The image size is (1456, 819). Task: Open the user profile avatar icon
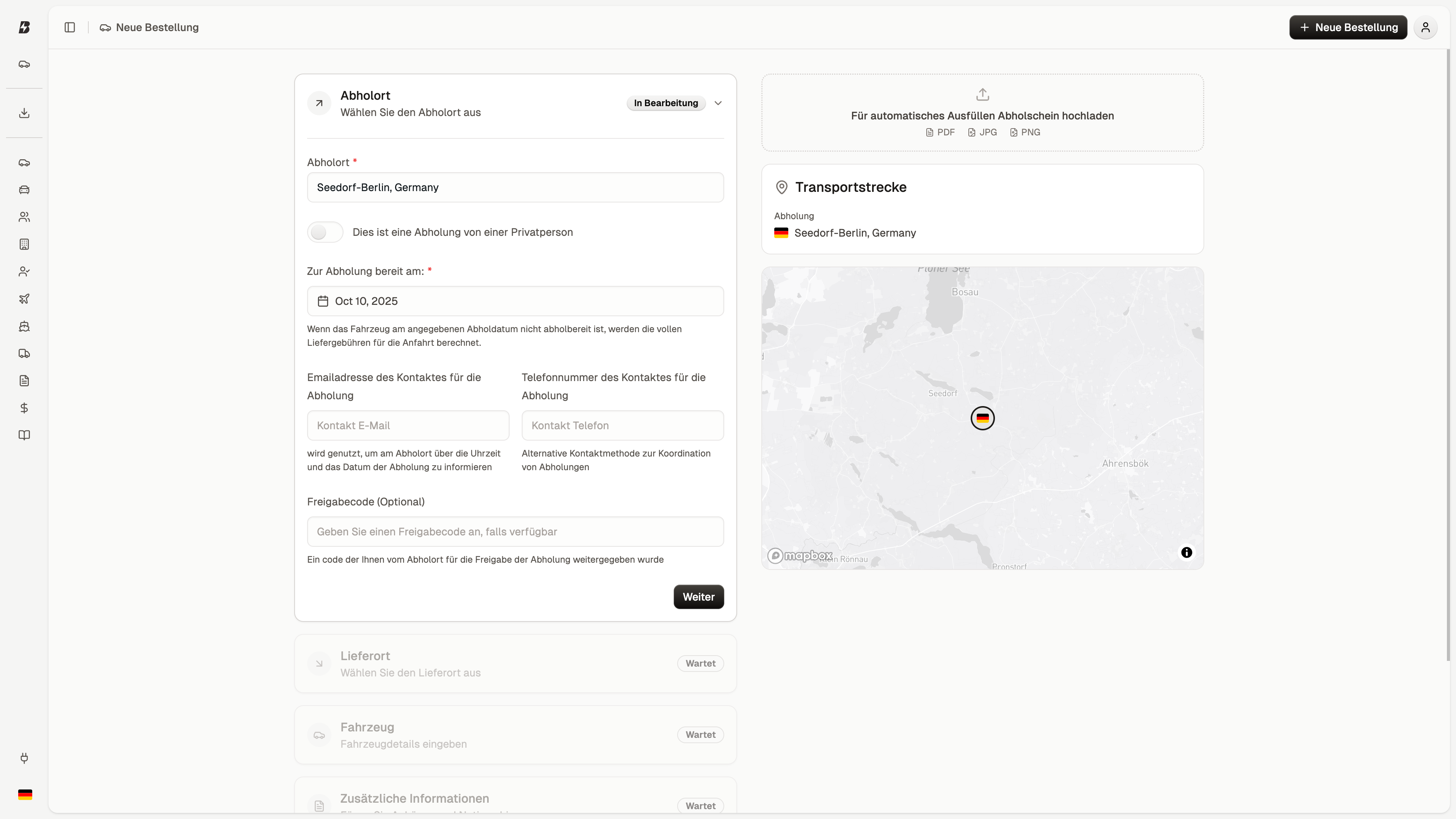tap(1425, 27)
